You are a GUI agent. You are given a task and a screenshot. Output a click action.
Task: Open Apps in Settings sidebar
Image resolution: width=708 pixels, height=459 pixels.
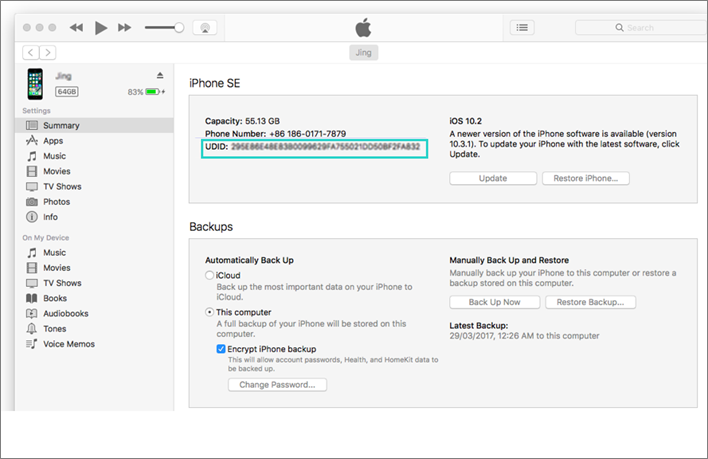(x=94, y=141)
